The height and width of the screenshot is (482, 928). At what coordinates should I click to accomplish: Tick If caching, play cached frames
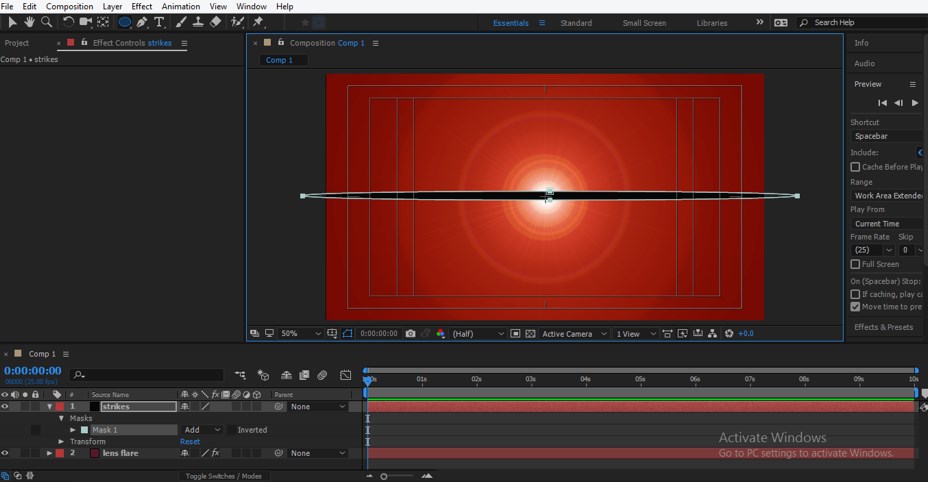(x=855, y=294)
